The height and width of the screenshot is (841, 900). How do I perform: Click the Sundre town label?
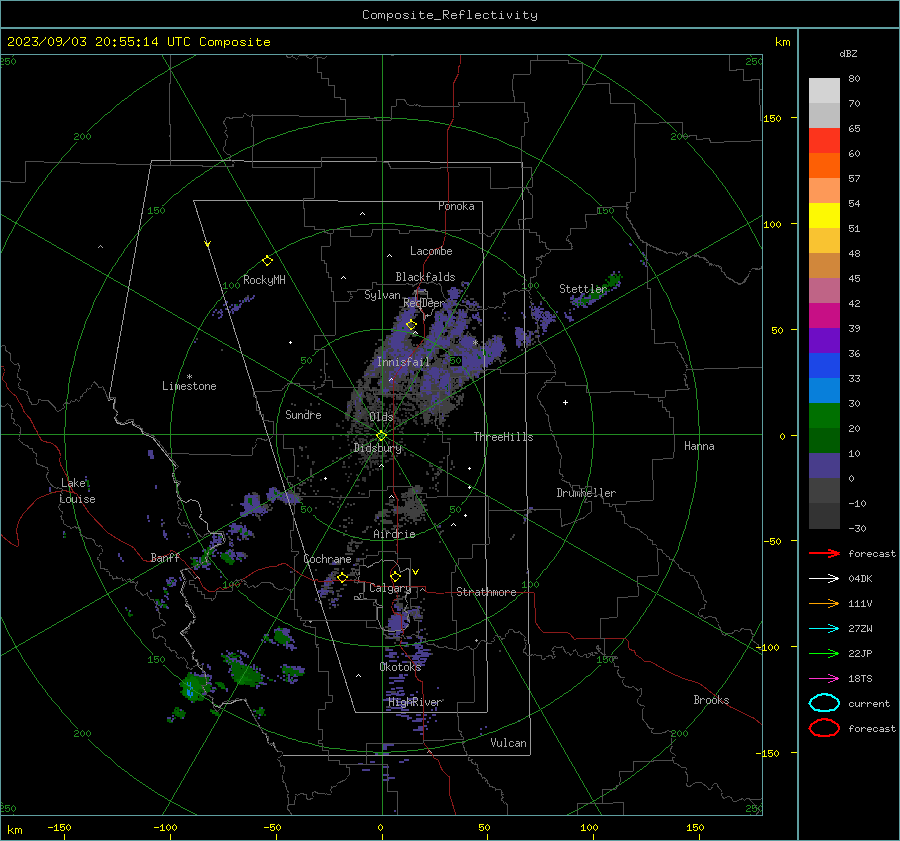[303, 415]
